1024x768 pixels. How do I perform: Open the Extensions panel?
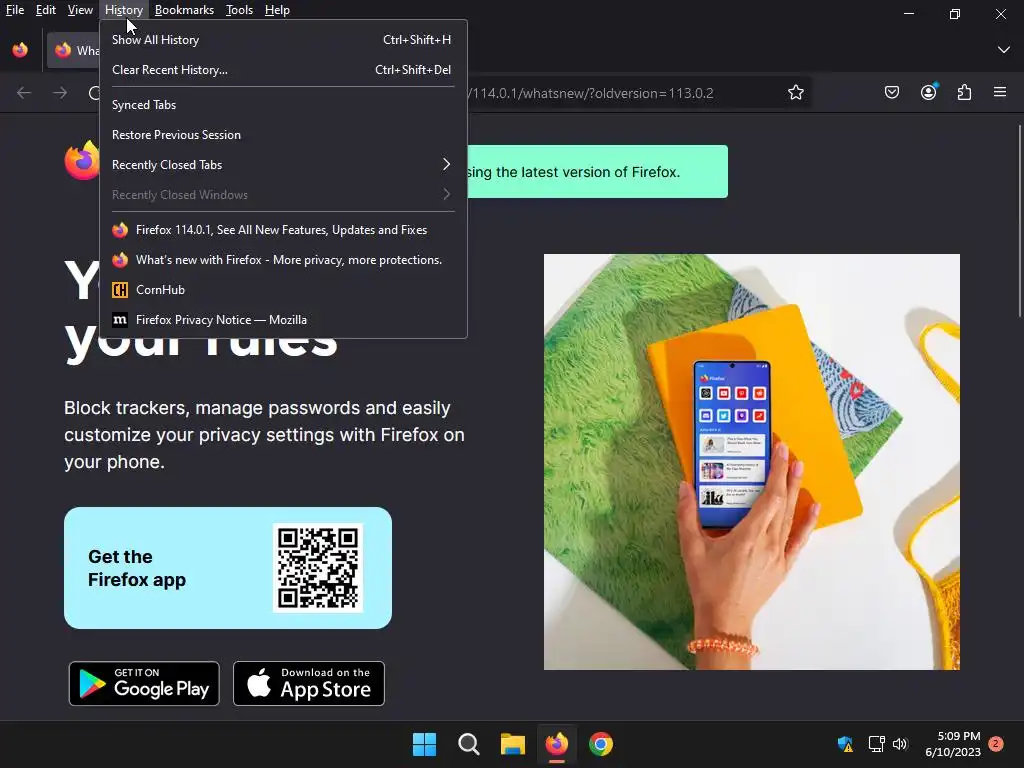965,93
